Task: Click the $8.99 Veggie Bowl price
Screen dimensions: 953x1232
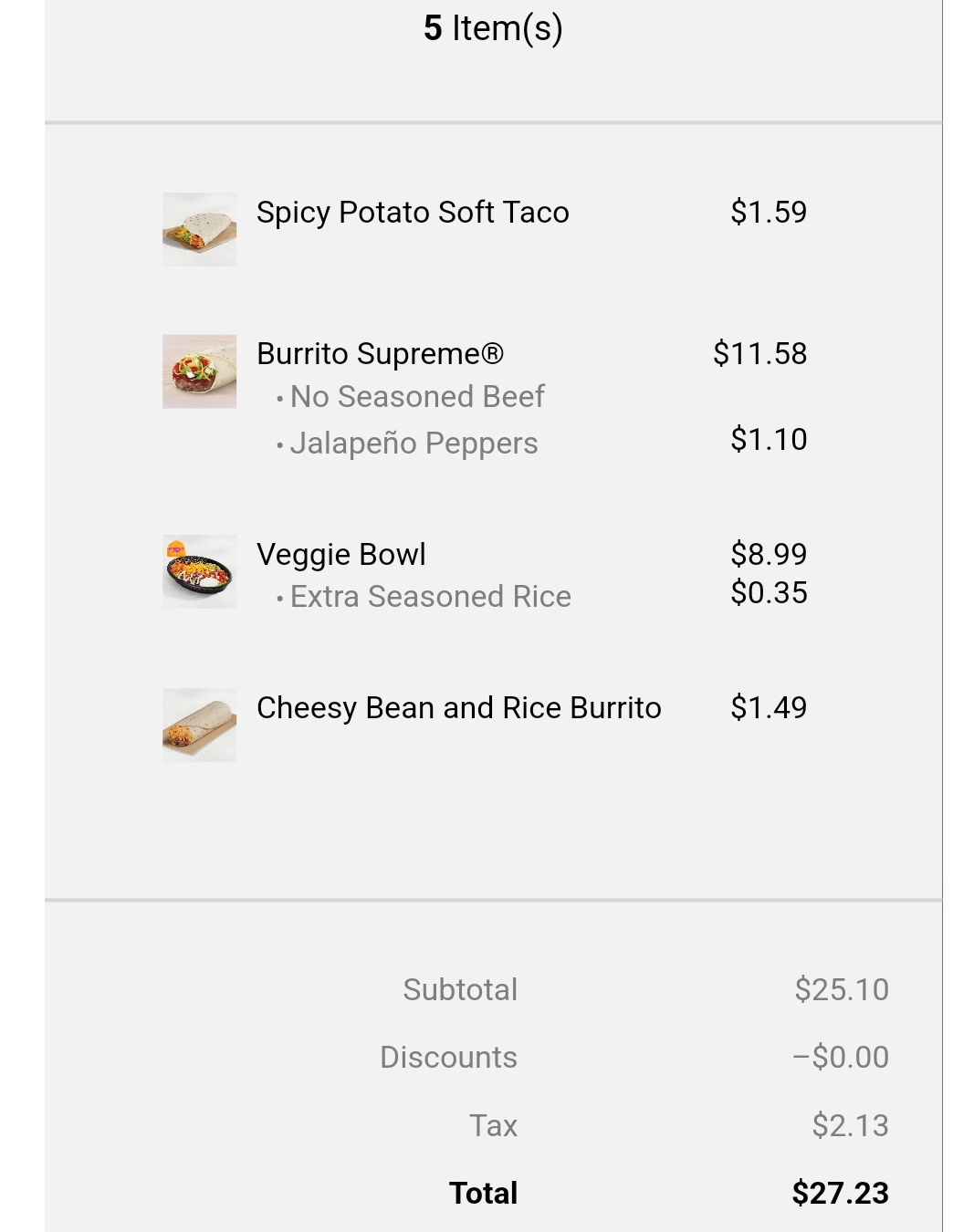Action: pyautogui.click(x=769, y=554)
